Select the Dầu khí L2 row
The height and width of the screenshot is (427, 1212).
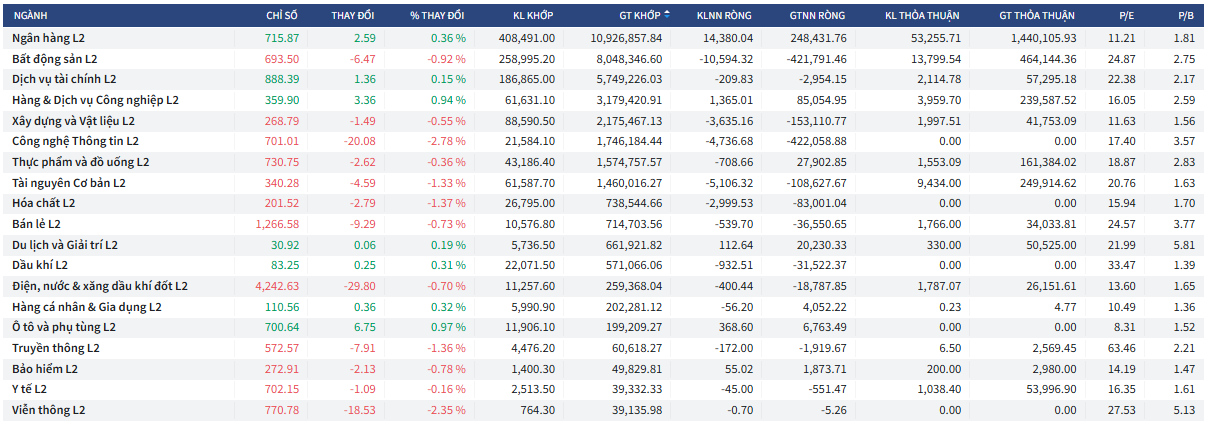(x=40, y=265)
